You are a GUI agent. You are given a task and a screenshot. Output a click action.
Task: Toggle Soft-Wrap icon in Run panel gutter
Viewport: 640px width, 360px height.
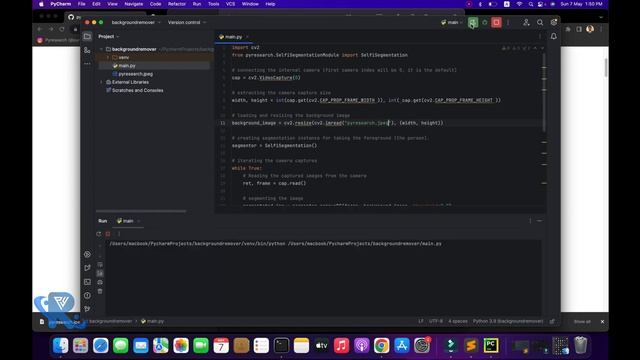click(100, 264)
